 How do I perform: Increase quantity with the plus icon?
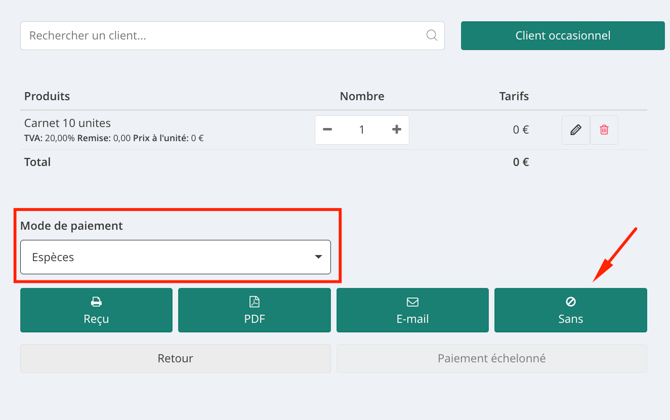(x=397, y=129)
